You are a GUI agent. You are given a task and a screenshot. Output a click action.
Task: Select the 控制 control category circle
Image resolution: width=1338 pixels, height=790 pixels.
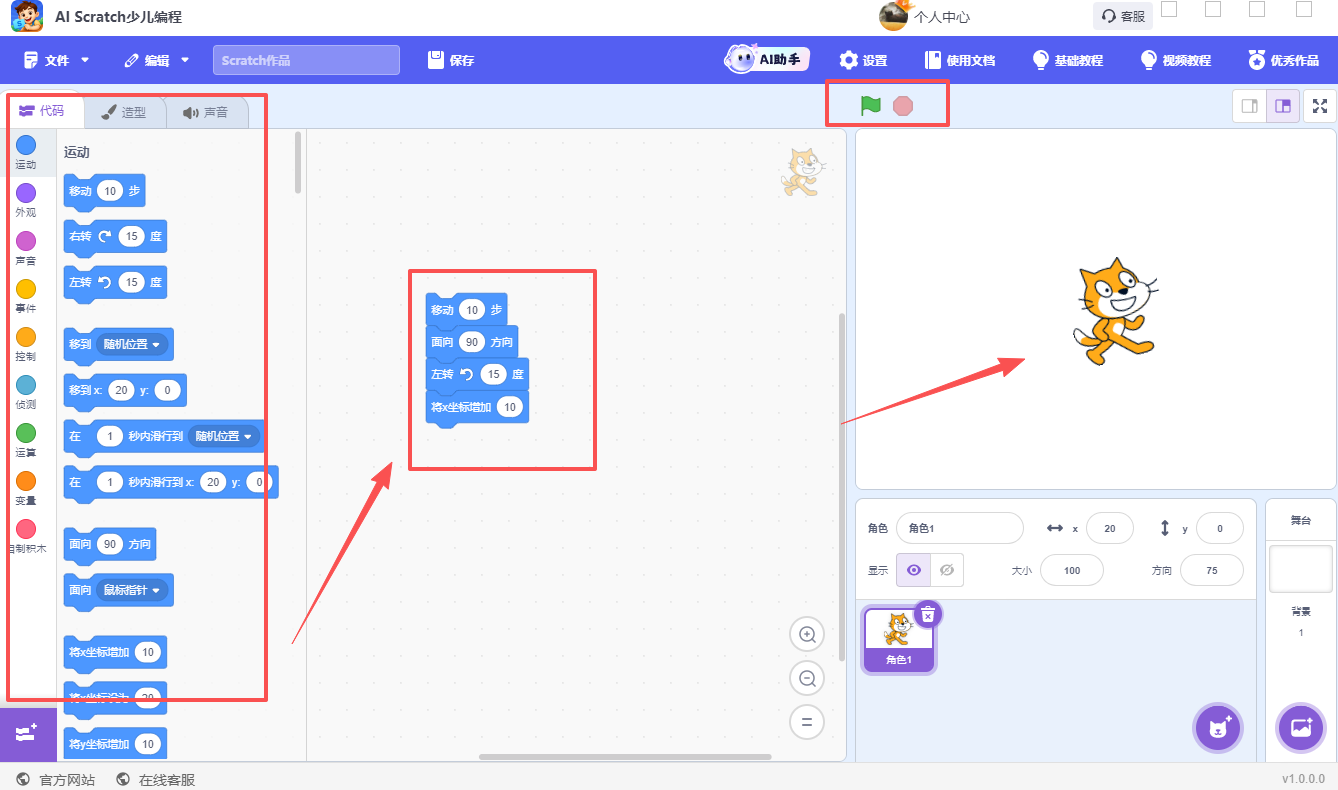click(x=26, y=337)
